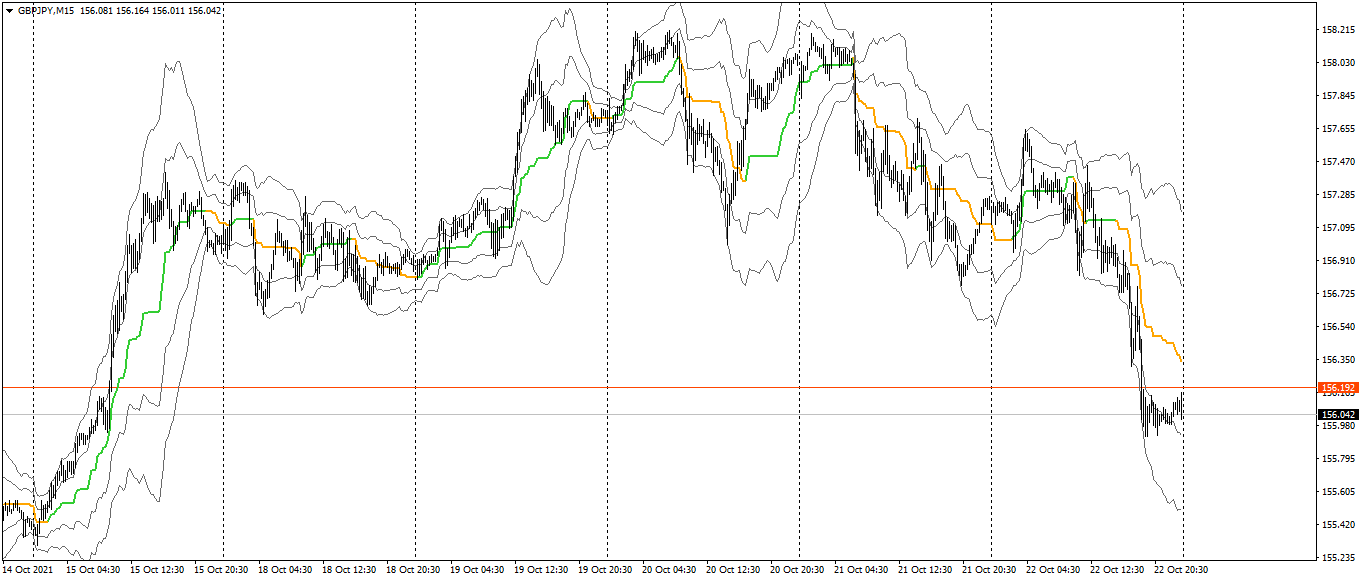The image size is (1362, 581).
Task: Click the 19 Oct 20:30 time label
Action: 606,570
